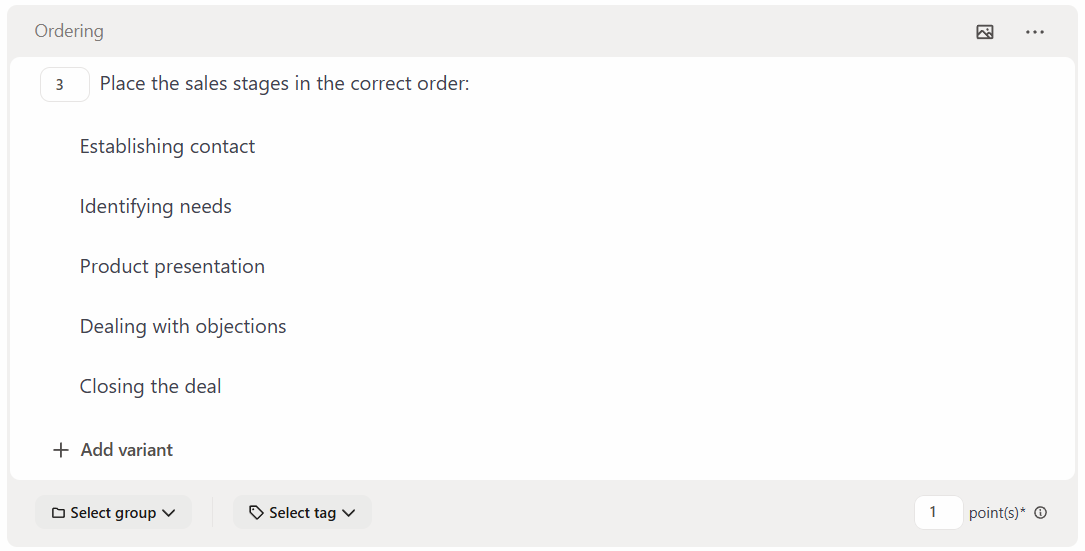1085x551 pixels.
Task: Expand the Select group dropdown arrow
Action: [x=169, y=513]
